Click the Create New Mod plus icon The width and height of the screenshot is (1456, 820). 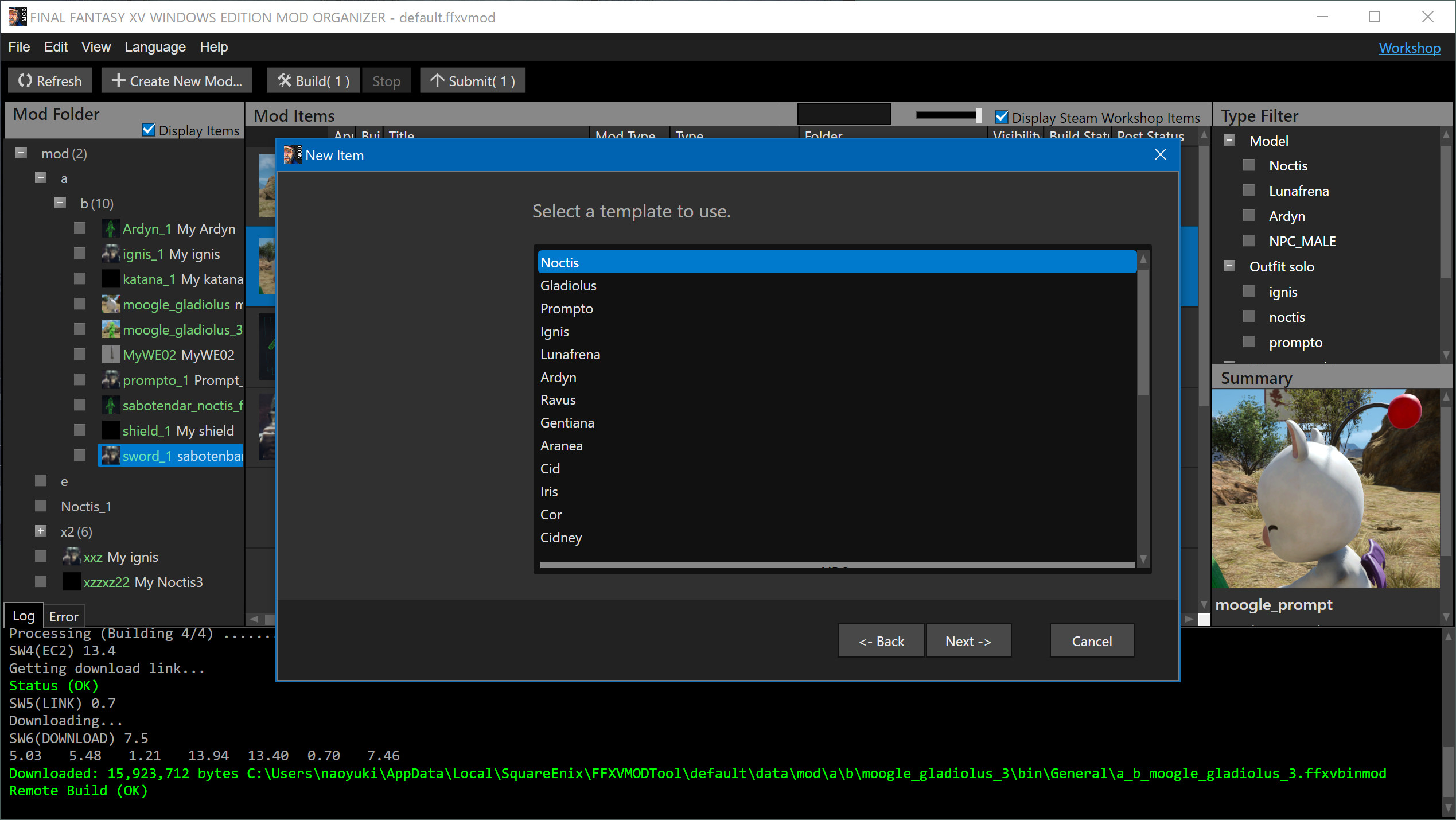pos(118,80)
